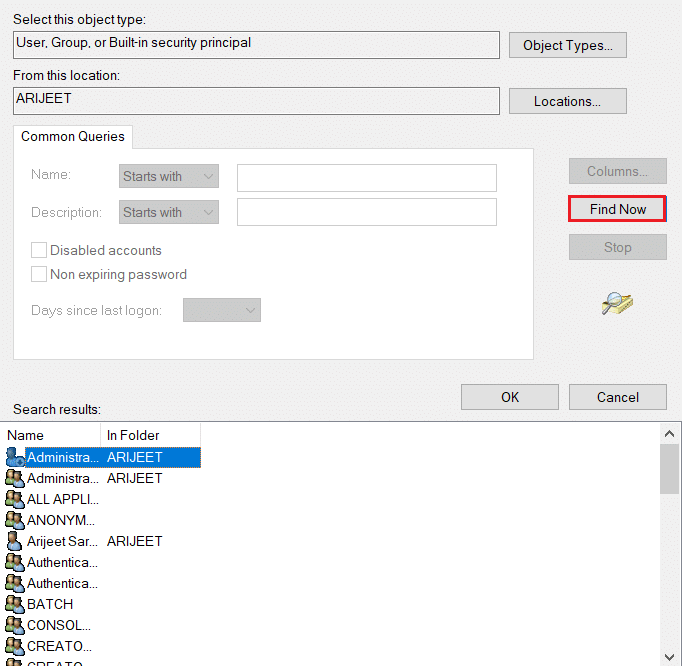Screen dimensions: 682x666
Task: Click into the Description text field
Action: coord(367,212)
